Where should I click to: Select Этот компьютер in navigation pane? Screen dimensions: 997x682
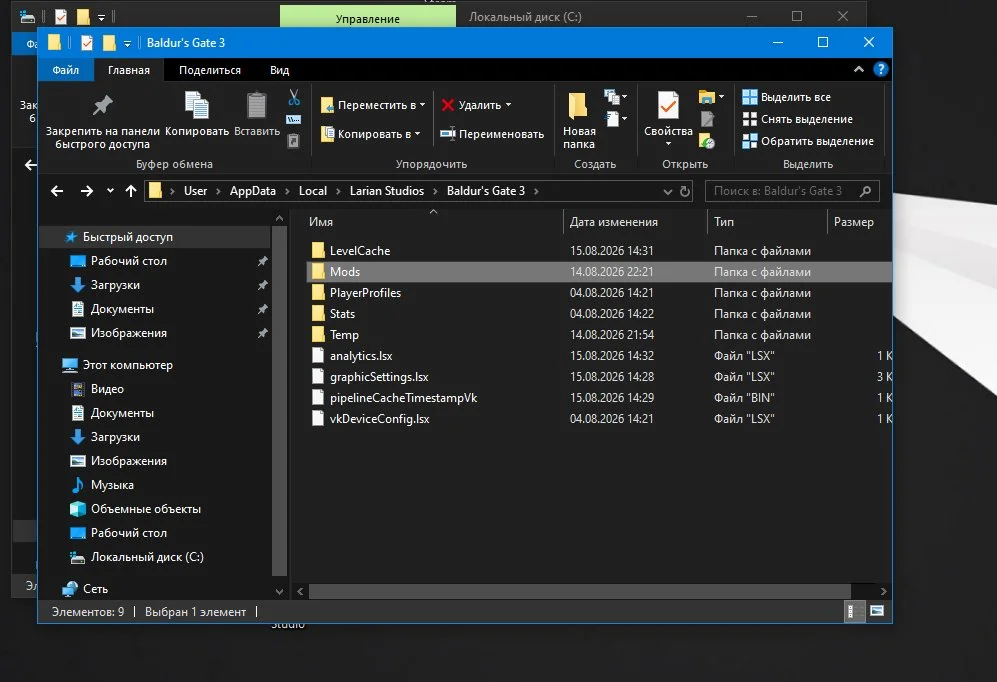click(x=127, y=365)
